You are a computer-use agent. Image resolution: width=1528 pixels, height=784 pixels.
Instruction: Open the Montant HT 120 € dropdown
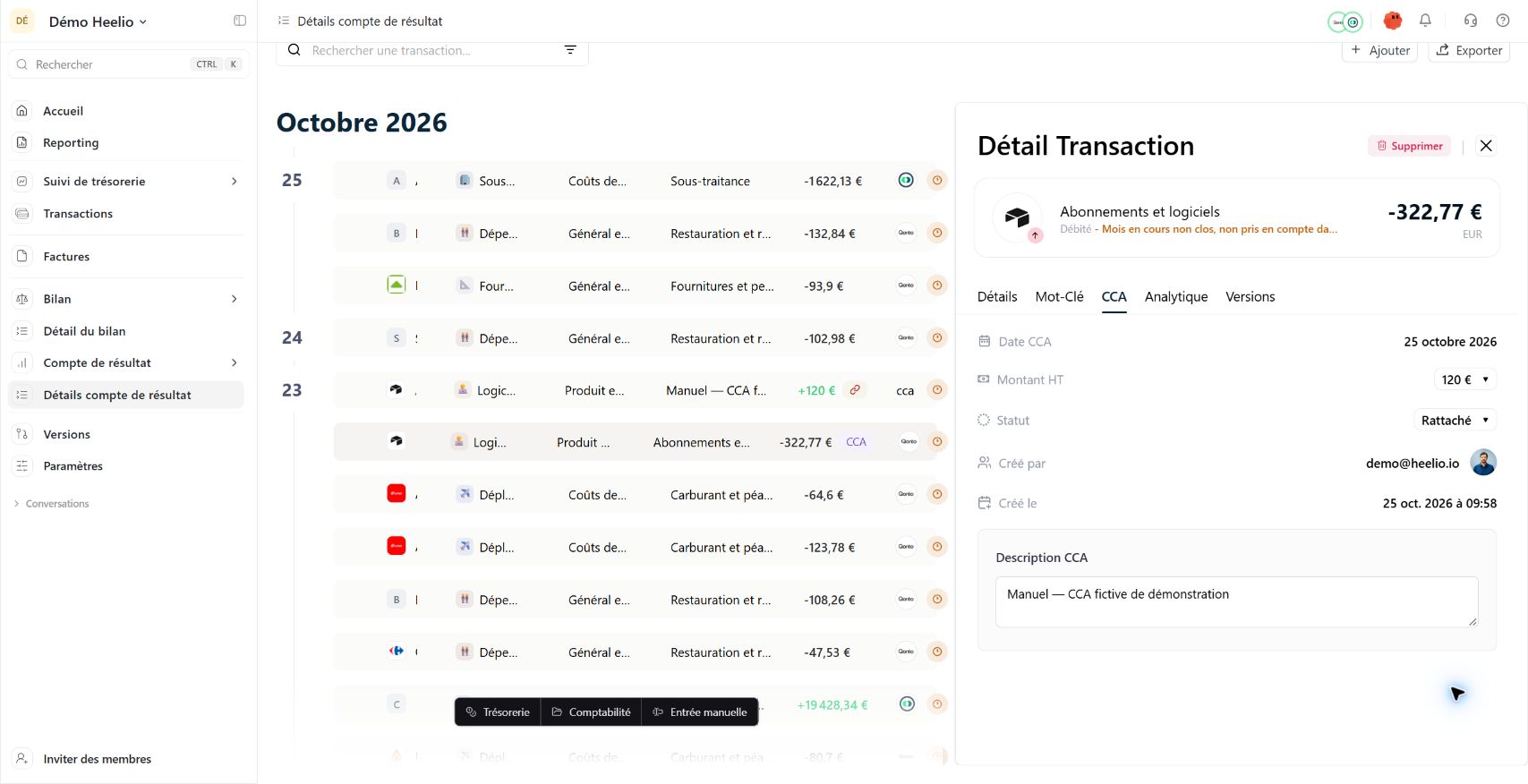click(x=1464, y=379)
